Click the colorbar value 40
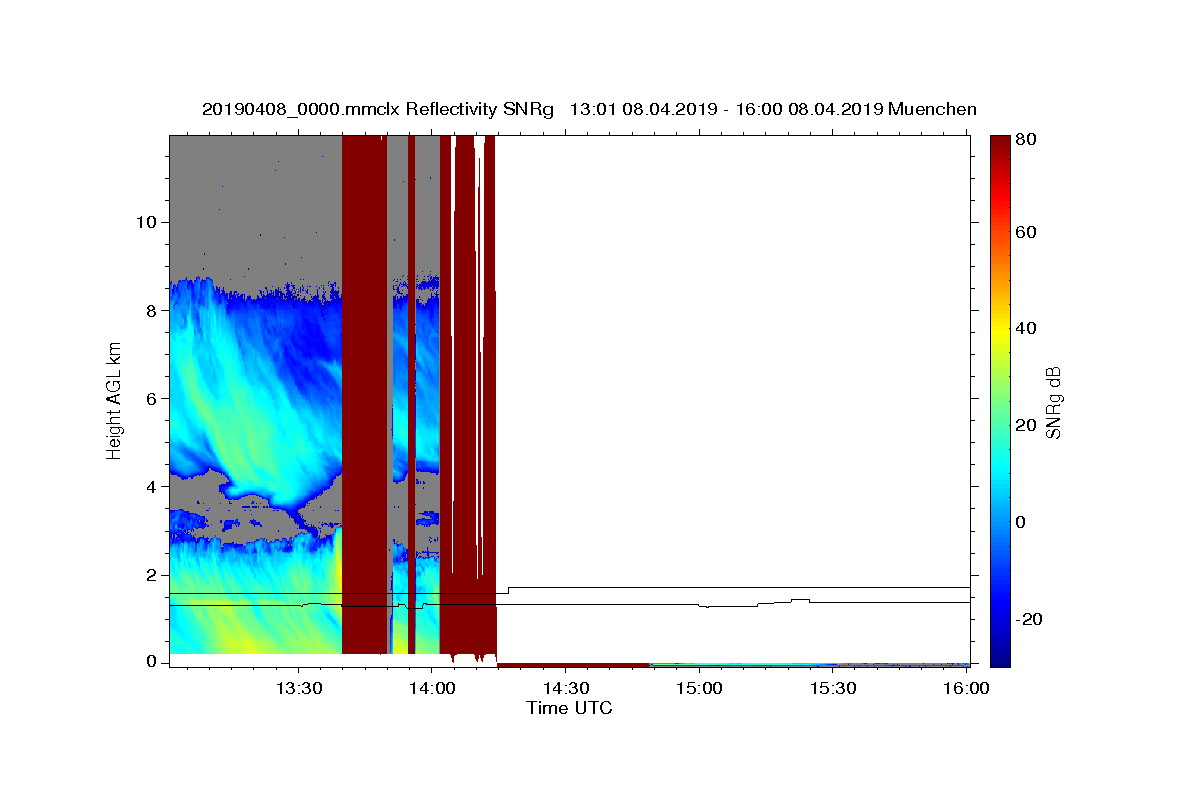Viewport: 1200px width, 800px height. pyautogui.click(x=1025, y=329)
